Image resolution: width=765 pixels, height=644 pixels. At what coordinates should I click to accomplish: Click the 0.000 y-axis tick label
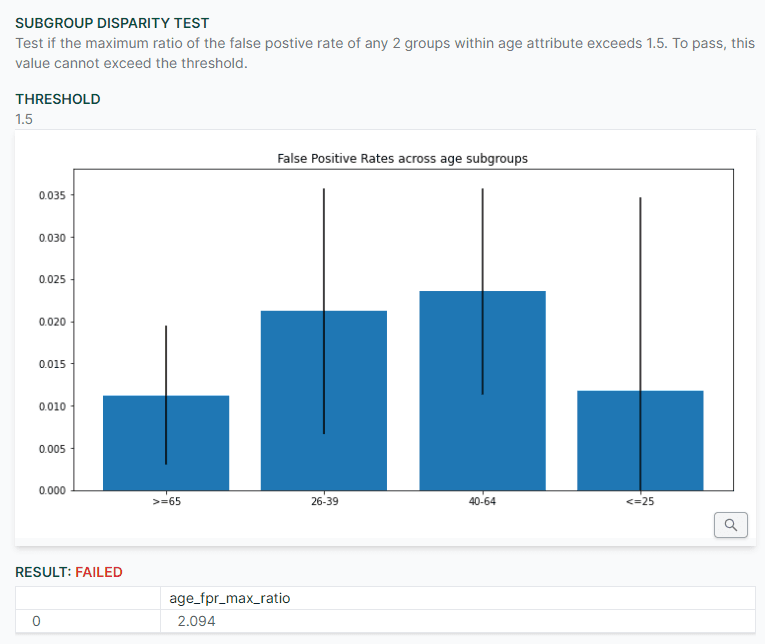click(x=52, y=490)
